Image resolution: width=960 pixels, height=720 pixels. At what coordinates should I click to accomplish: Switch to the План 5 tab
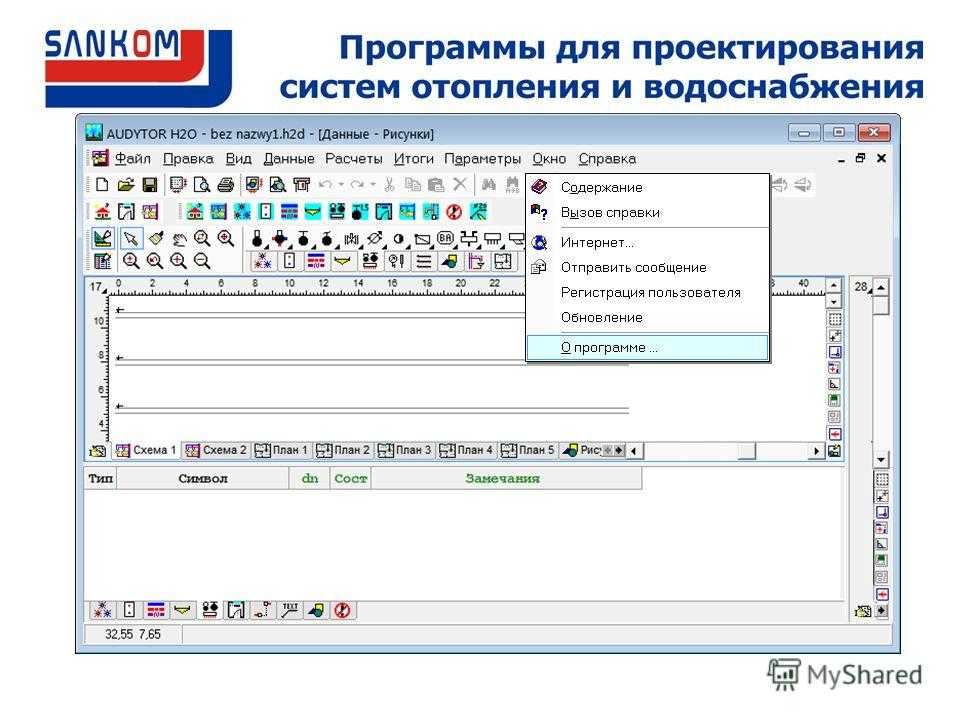(x=528, y=450)
